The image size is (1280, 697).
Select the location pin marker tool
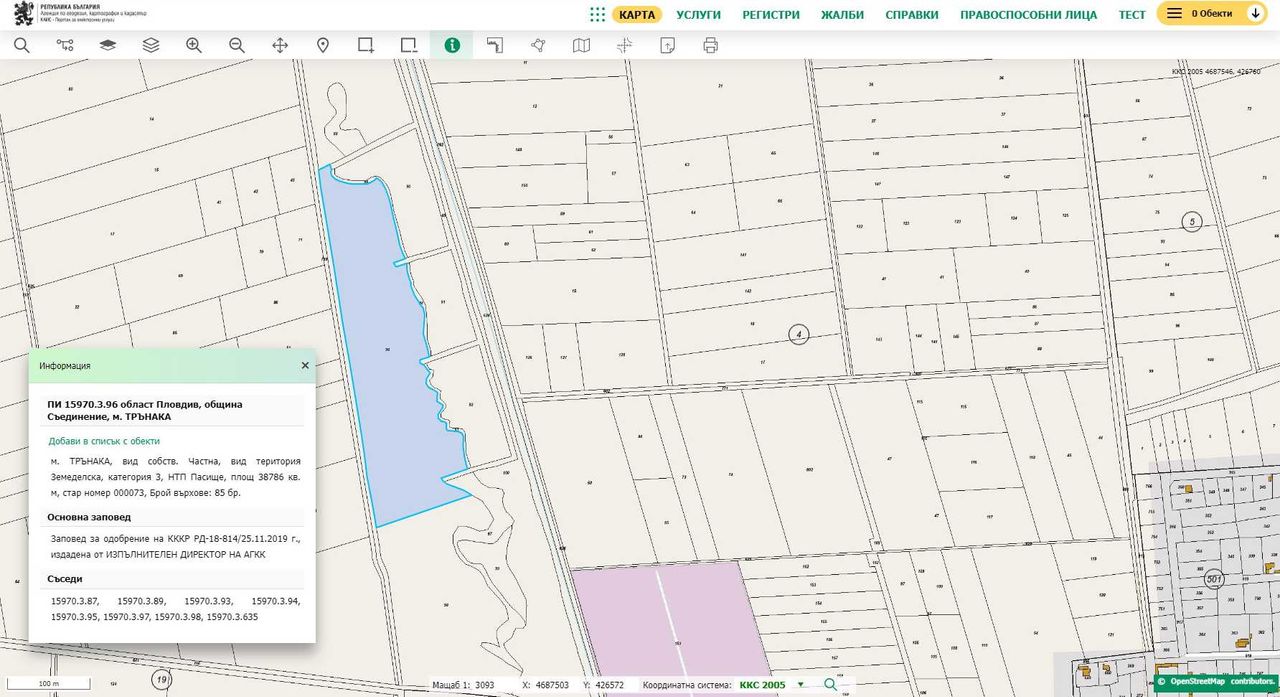[323, 45]
